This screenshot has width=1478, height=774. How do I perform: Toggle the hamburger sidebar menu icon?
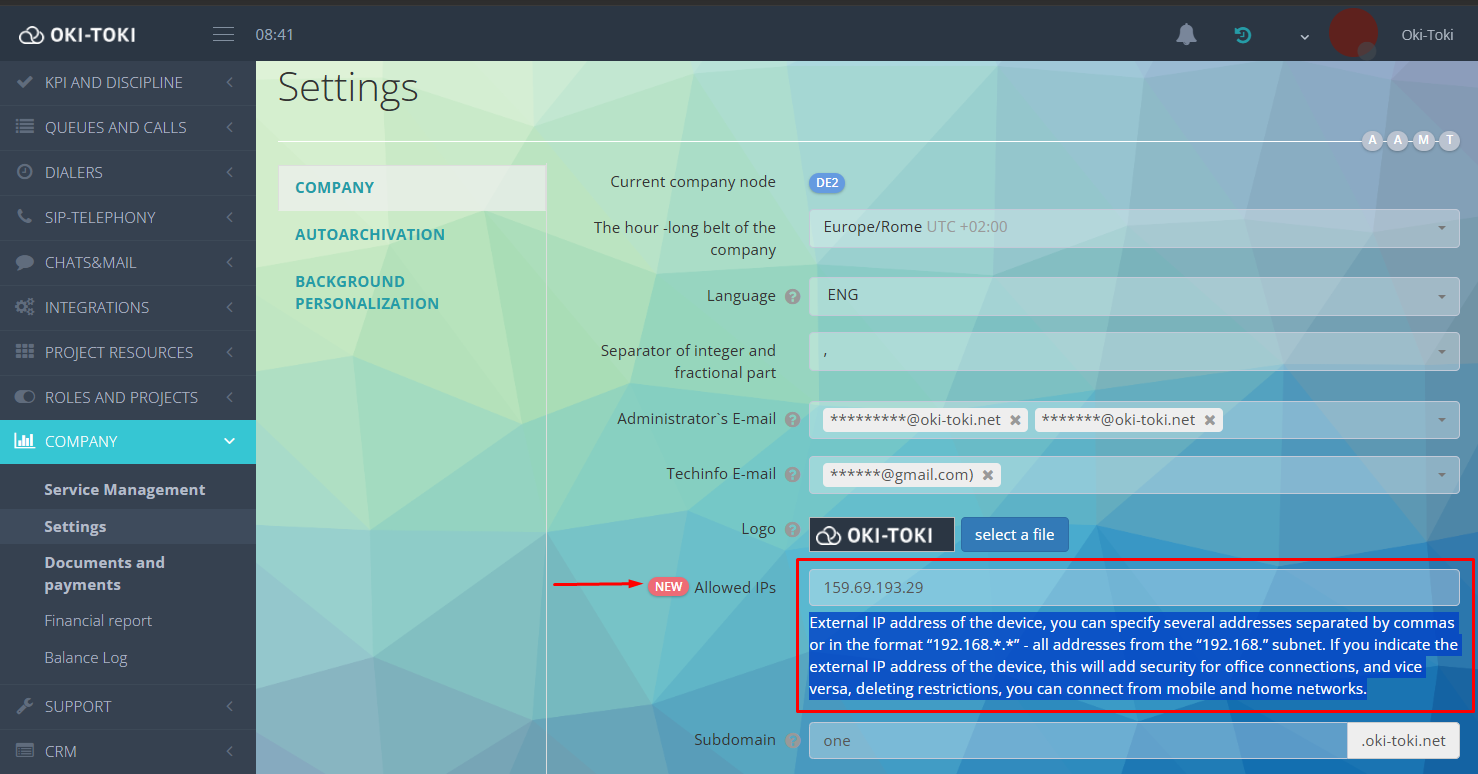coord(223,35)
